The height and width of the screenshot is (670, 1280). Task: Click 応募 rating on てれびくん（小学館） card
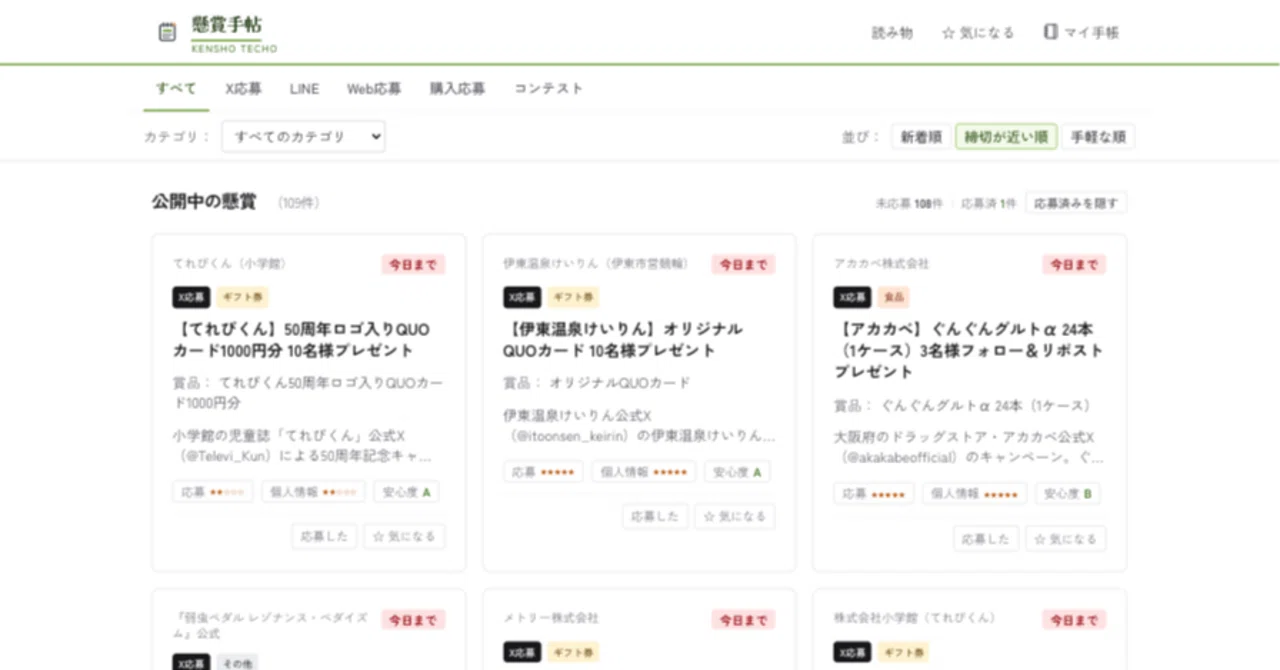click(213, 492)
